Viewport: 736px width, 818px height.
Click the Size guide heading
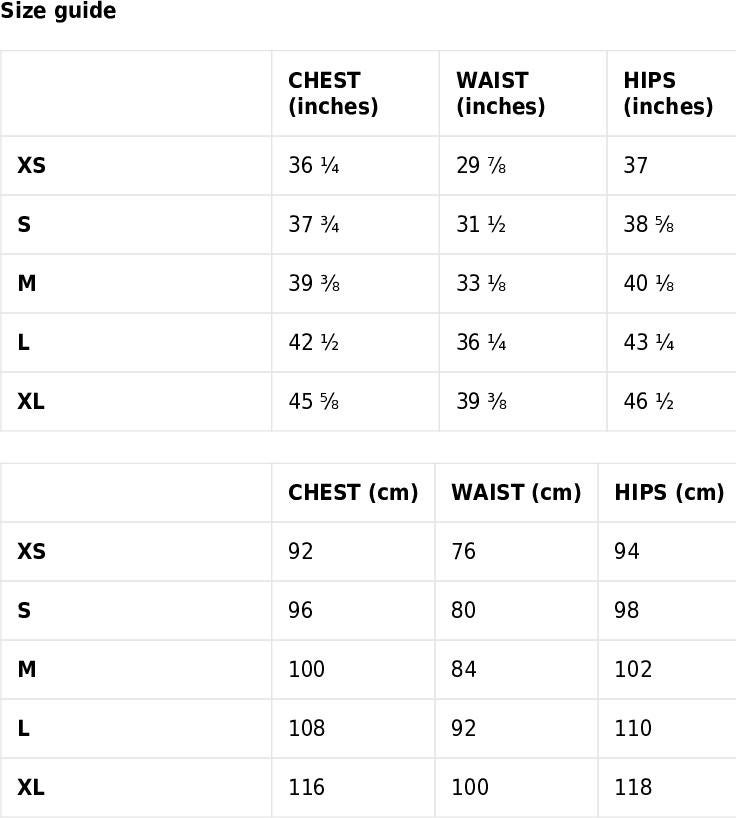(58, 10)
